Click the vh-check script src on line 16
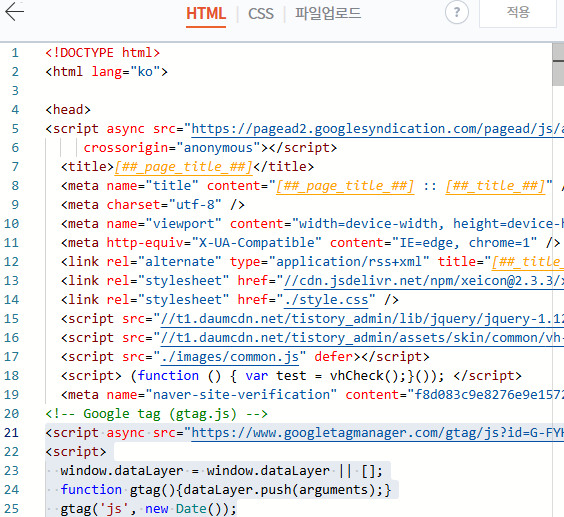Image resolution: width=564 pixels, height=517 pixels. (x=362, y=338)
